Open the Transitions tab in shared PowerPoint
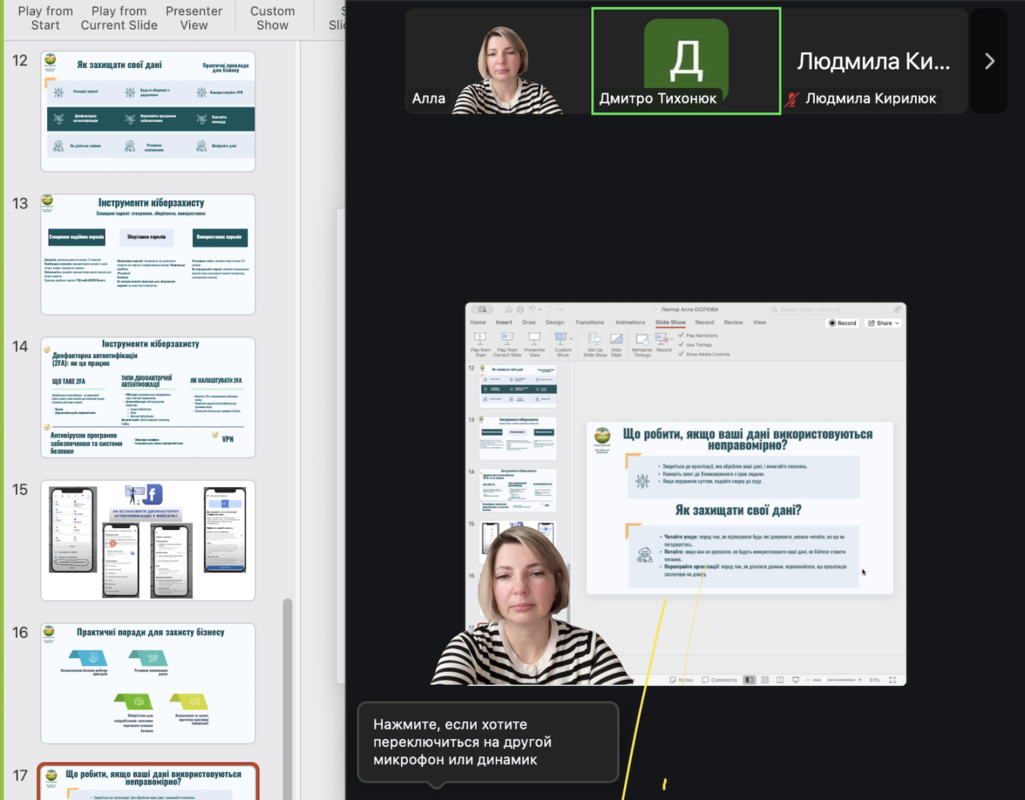 tap(590, 322)
